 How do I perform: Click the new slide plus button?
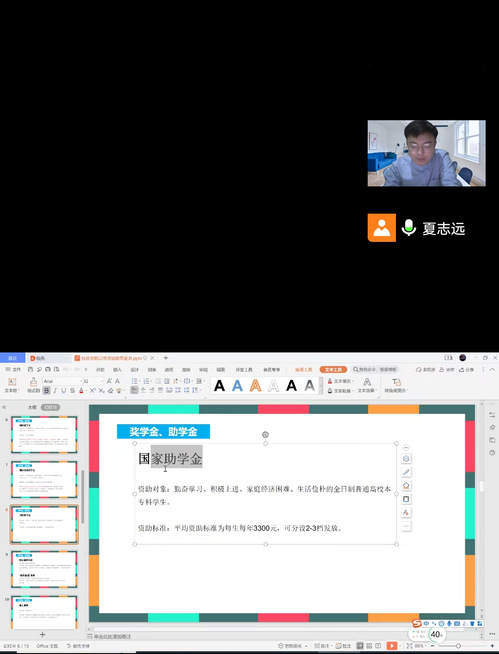point(42,634)
